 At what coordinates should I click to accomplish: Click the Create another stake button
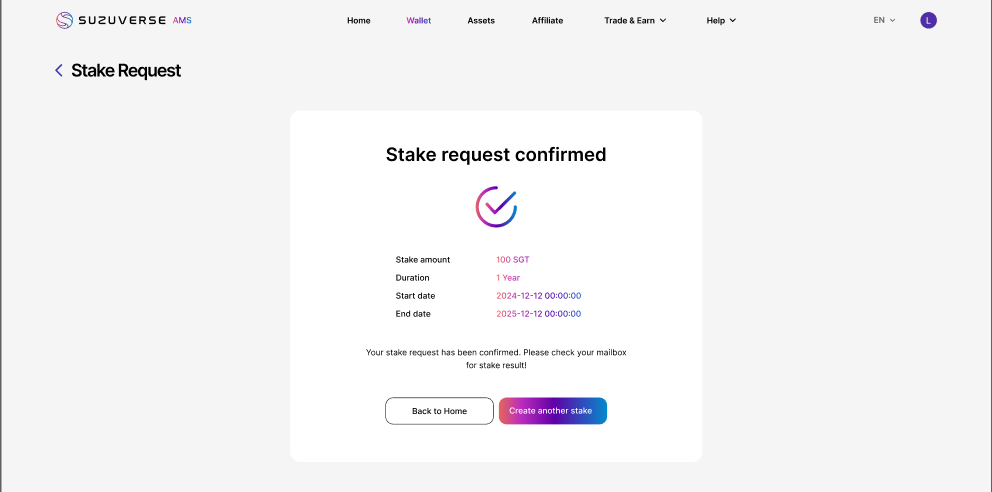pos(552,411)
